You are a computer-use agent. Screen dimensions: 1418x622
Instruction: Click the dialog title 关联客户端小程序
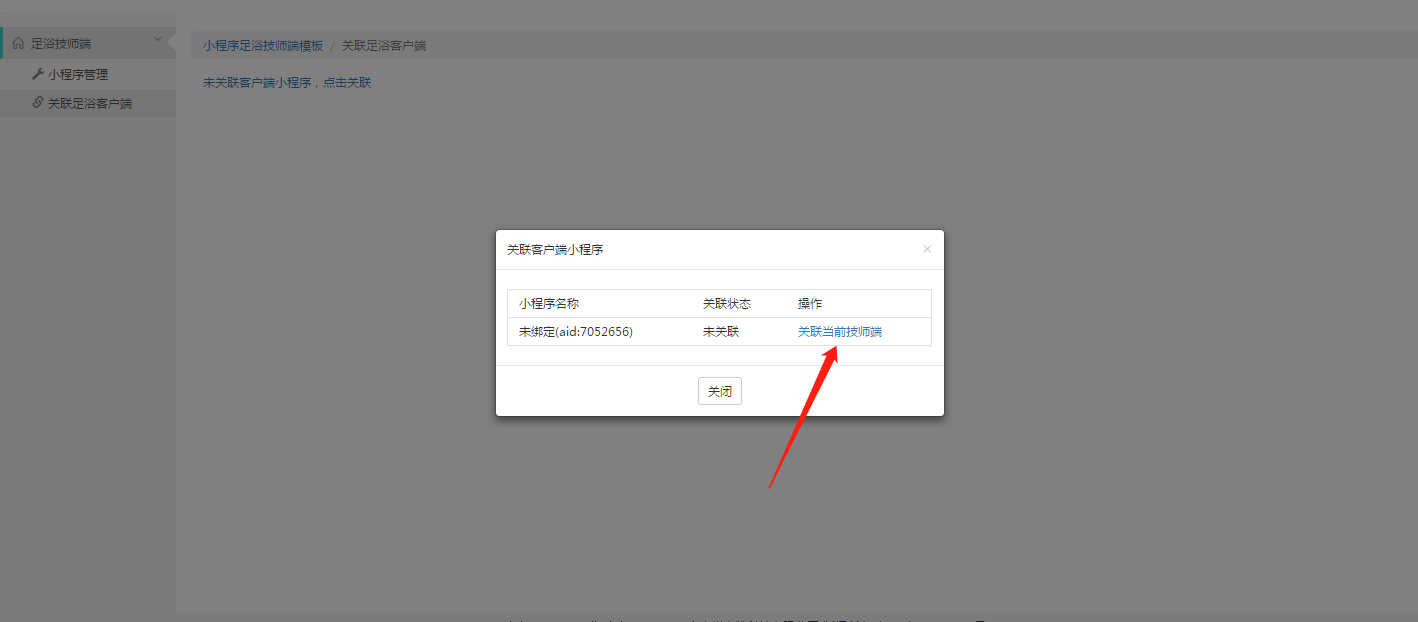coord(555,250)
